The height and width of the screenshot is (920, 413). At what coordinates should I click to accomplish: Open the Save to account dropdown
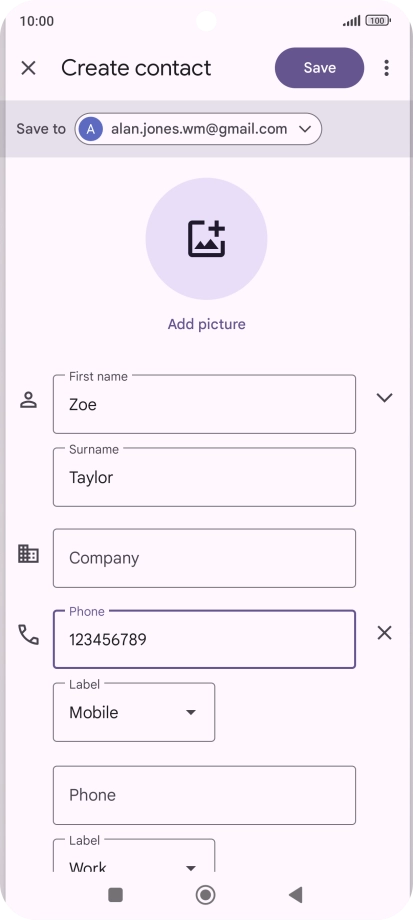198,129
